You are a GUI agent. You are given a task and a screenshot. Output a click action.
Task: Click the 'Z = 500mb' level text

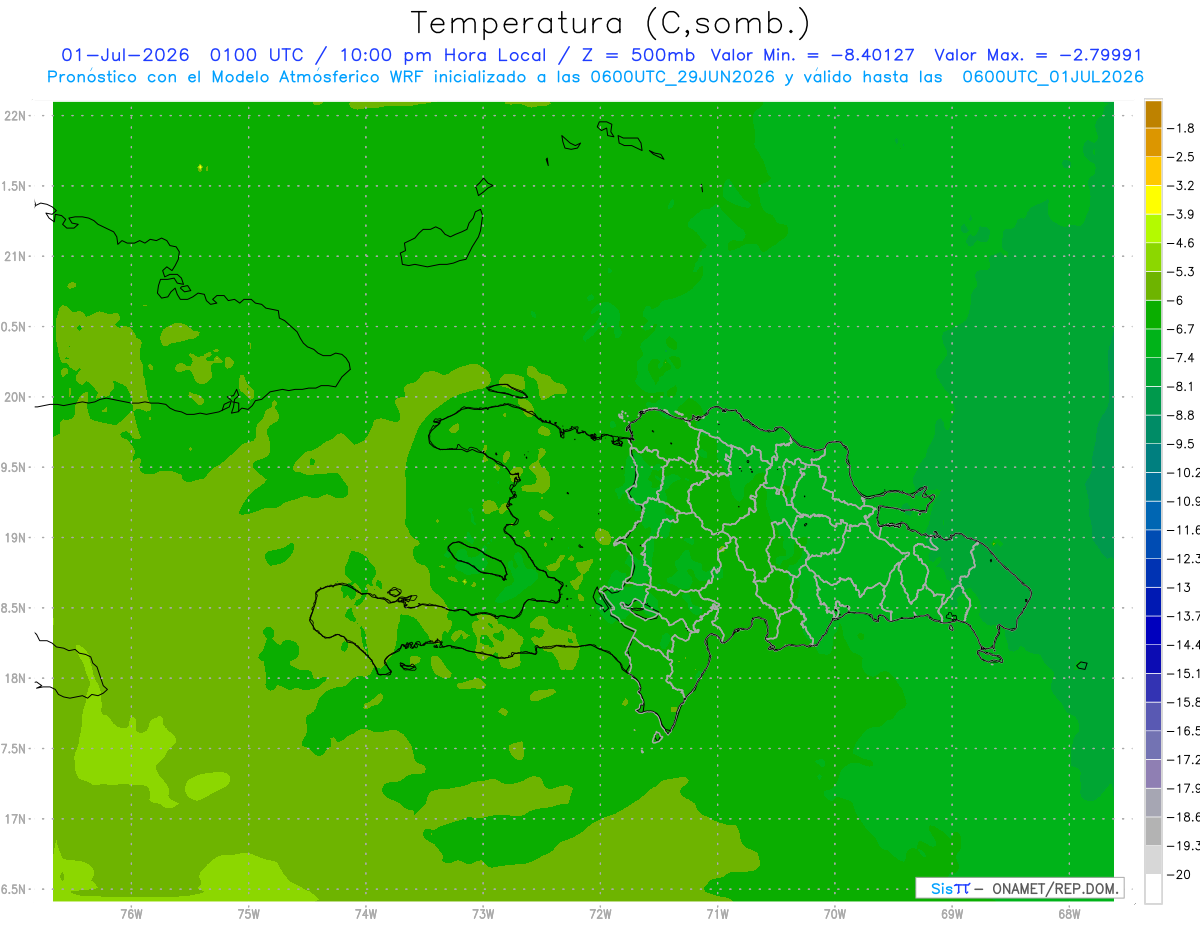click(640, 56)
